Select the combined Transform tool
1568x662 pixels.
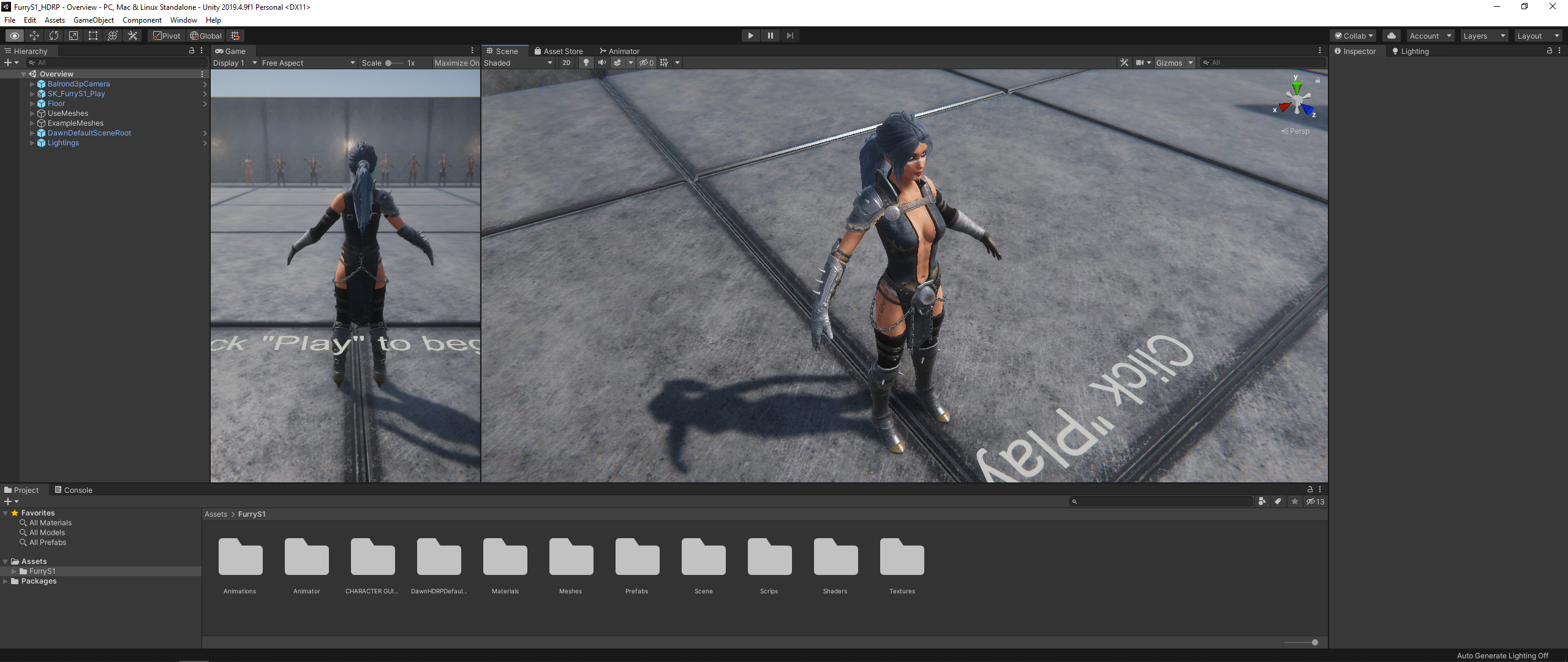click(x=113, y=36)
